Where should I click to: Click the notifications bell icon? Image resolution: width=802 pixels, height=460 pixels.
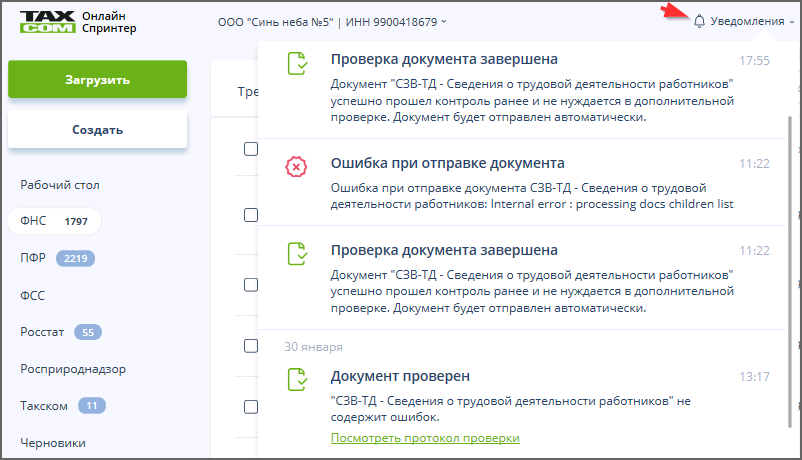(x=699, y=21)
